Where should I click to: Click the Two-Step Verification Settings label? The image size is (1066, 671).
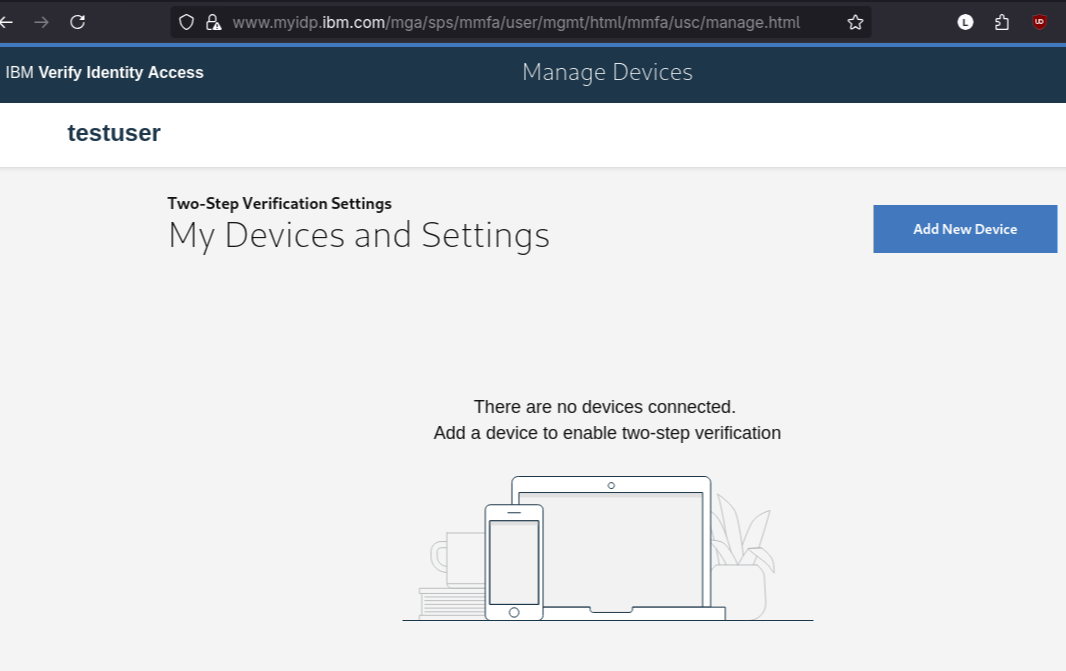[x=279, y=203]
